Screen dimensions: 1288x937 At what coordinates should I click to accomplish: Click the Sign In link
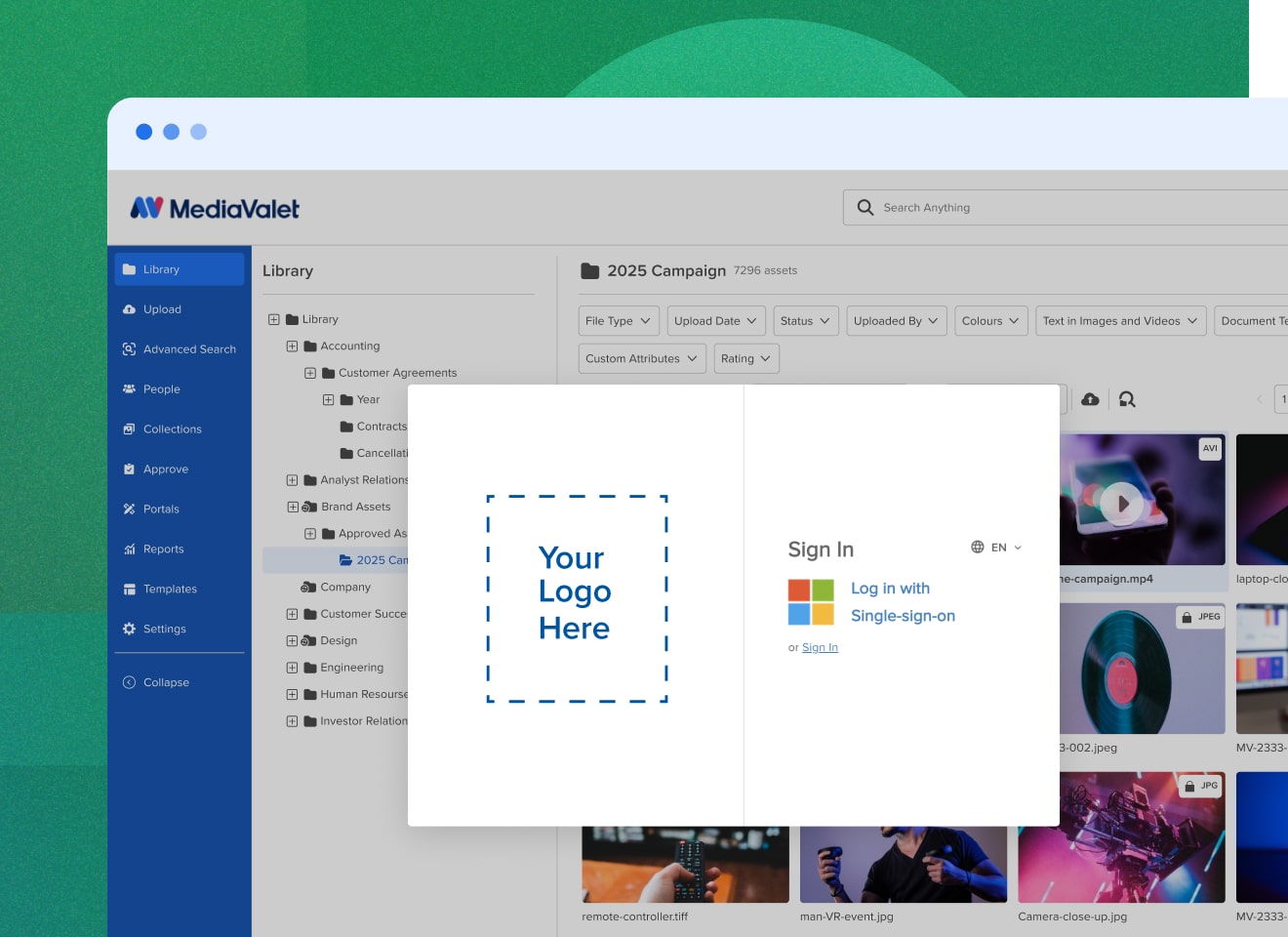pyautogui.click(x=820, y=648)
